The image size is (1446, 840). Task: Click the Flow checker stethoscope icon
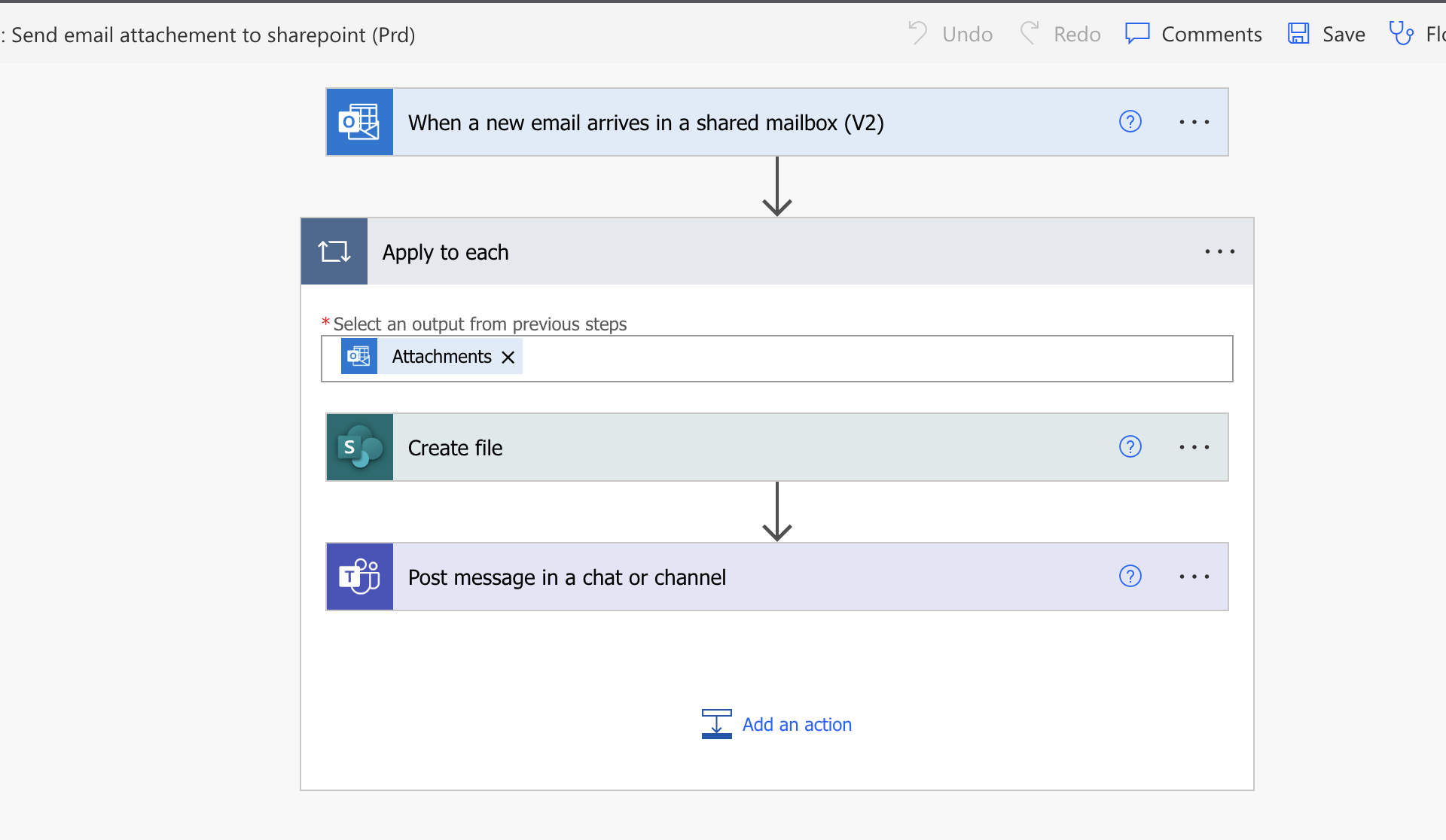[x=1401, y=34]
